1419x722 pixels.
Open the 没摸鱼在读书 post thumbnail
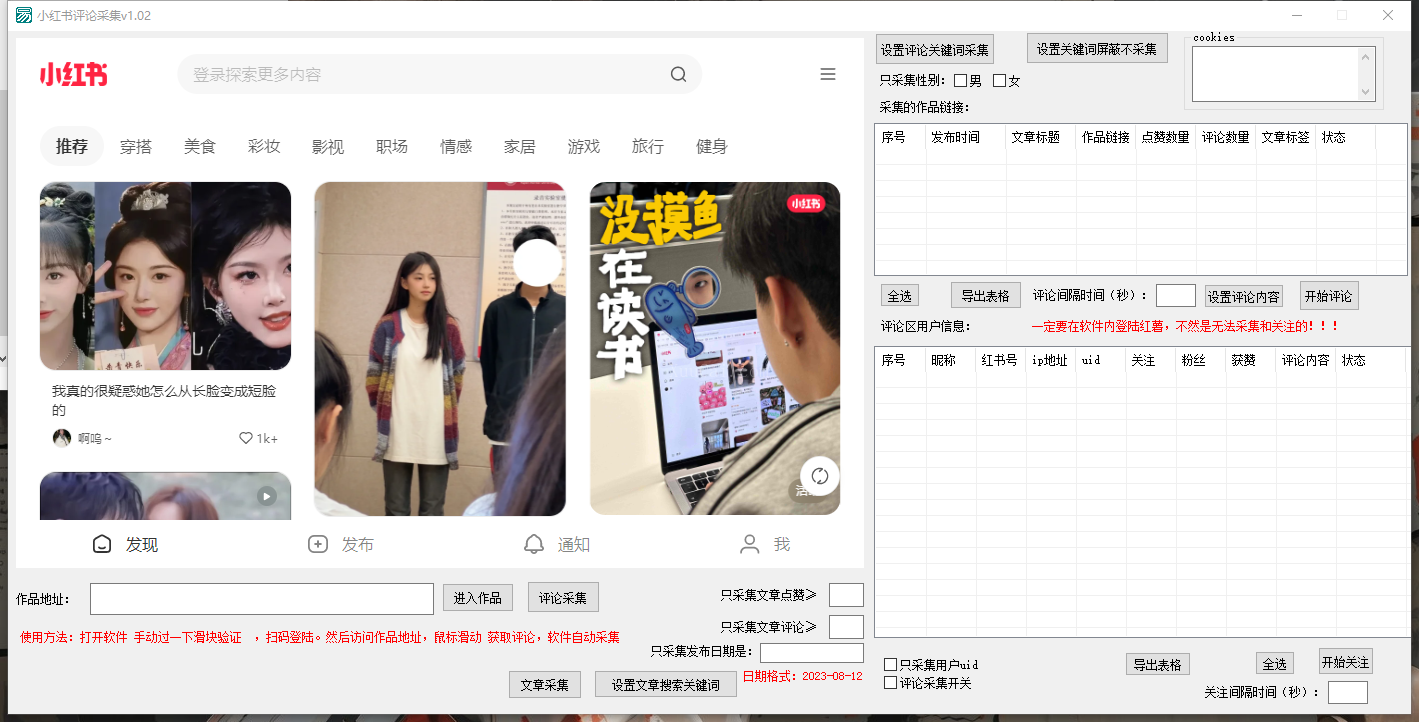(x=714, y=348)
